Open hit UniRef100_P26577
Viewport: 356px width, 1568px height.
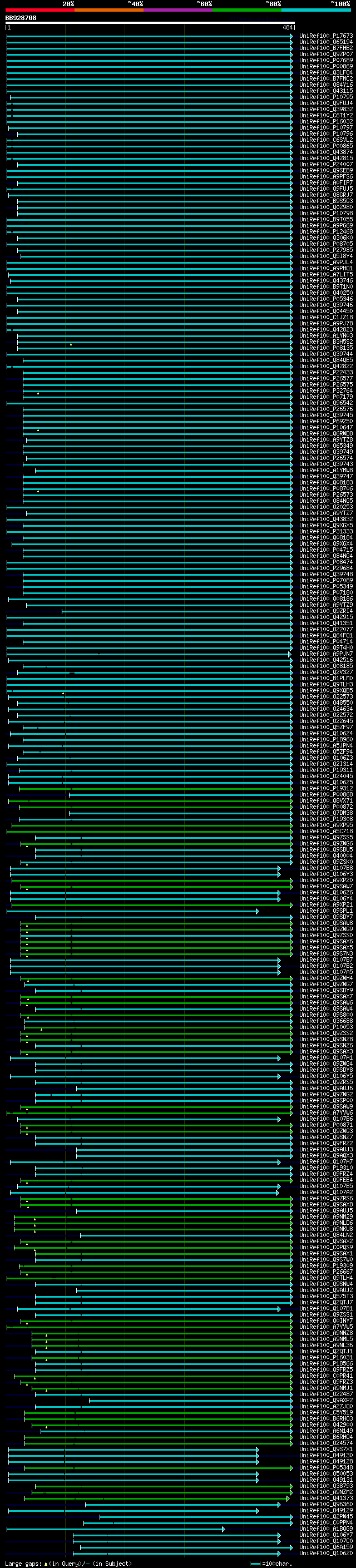pos(326,378)
